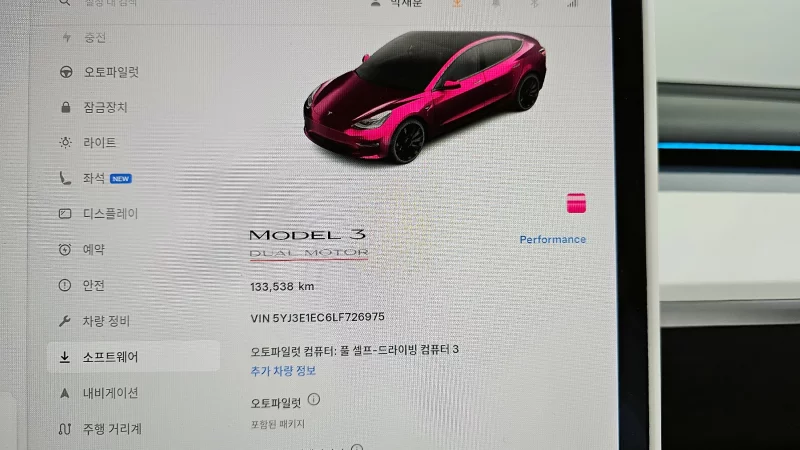Select 차량 정비 wrench icon

coord(65,321)
